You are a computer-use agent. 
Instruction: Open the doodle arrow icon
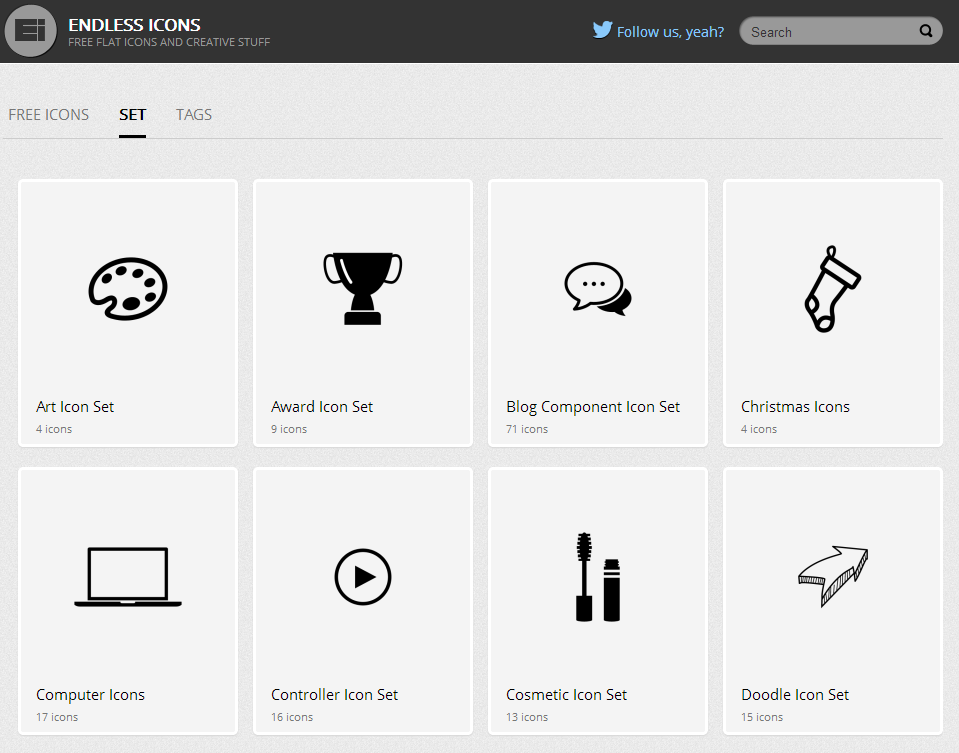tap(832, 576)
